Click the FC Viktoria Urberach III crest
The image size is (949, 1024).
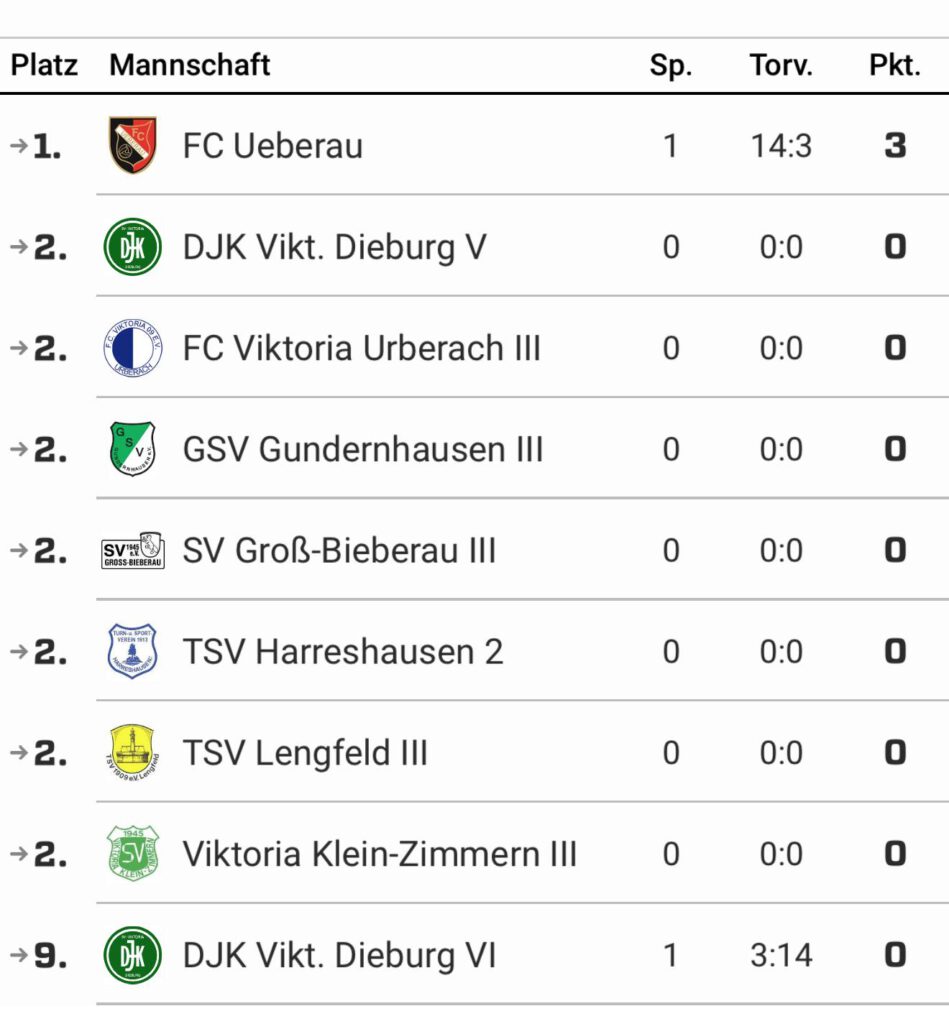(x=133, y=348)
